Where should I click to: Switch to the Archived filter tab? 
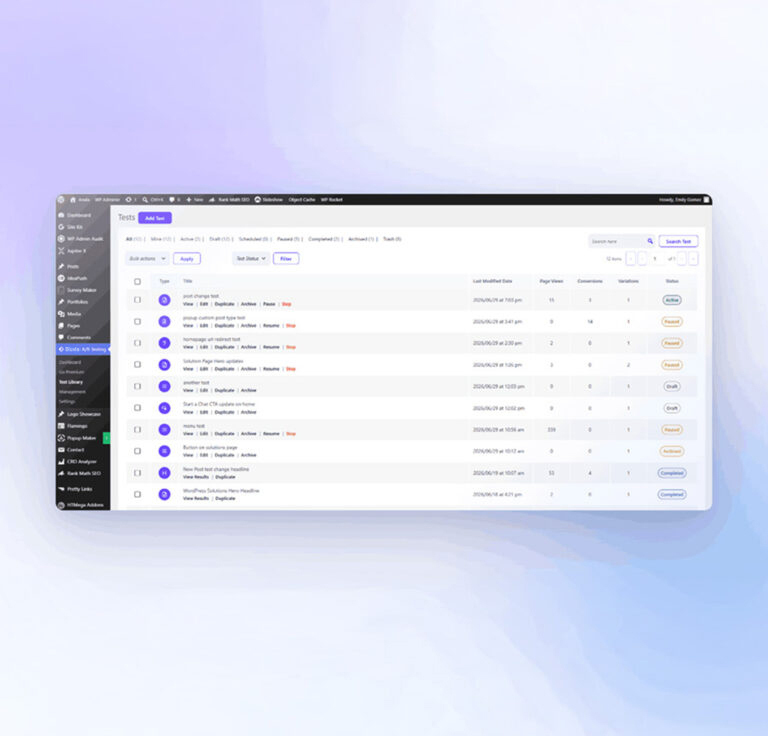[361, 239]
